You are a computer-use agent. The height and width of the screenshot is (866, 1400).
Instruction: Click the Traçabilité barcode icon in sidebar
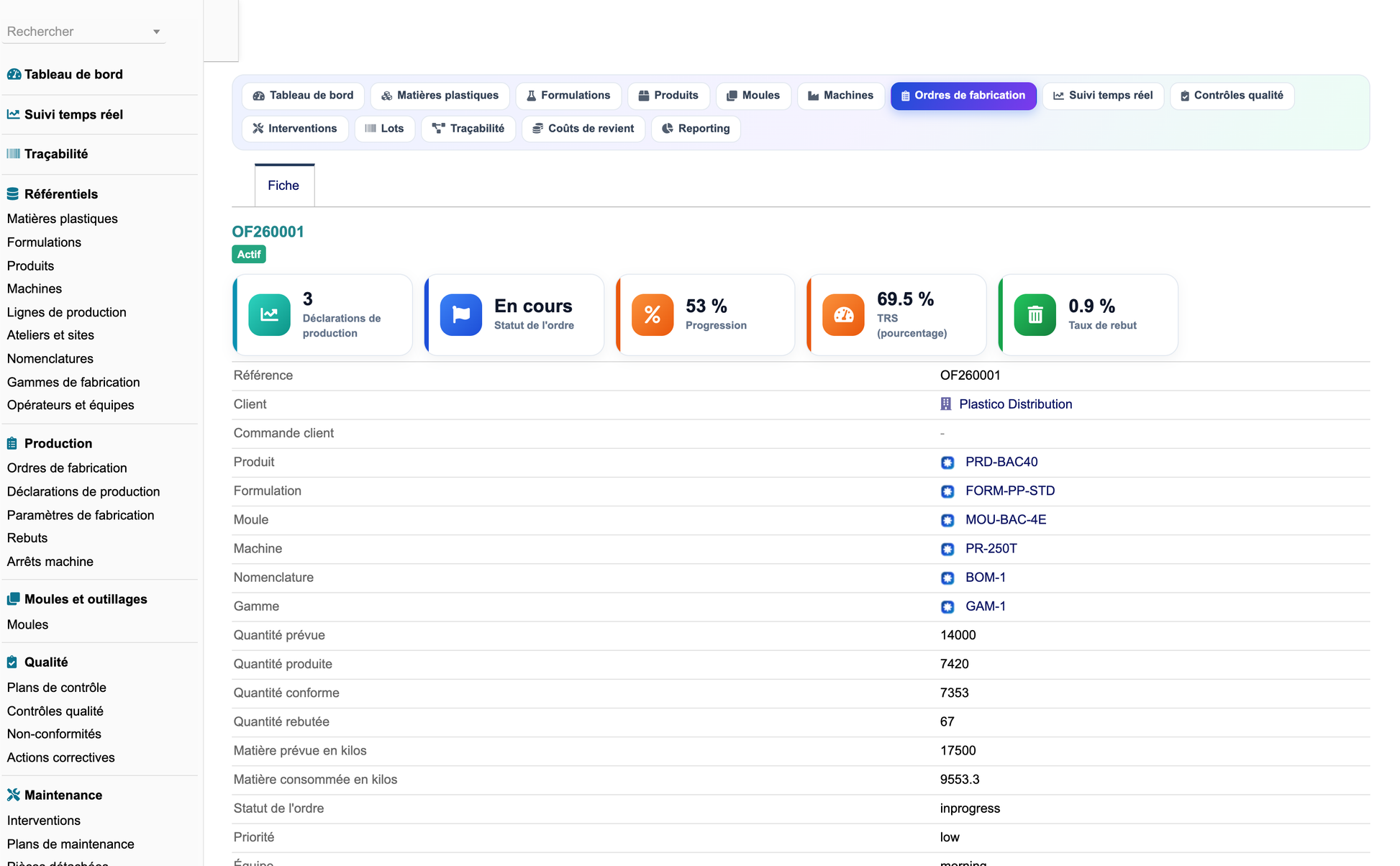pos(13,153)
